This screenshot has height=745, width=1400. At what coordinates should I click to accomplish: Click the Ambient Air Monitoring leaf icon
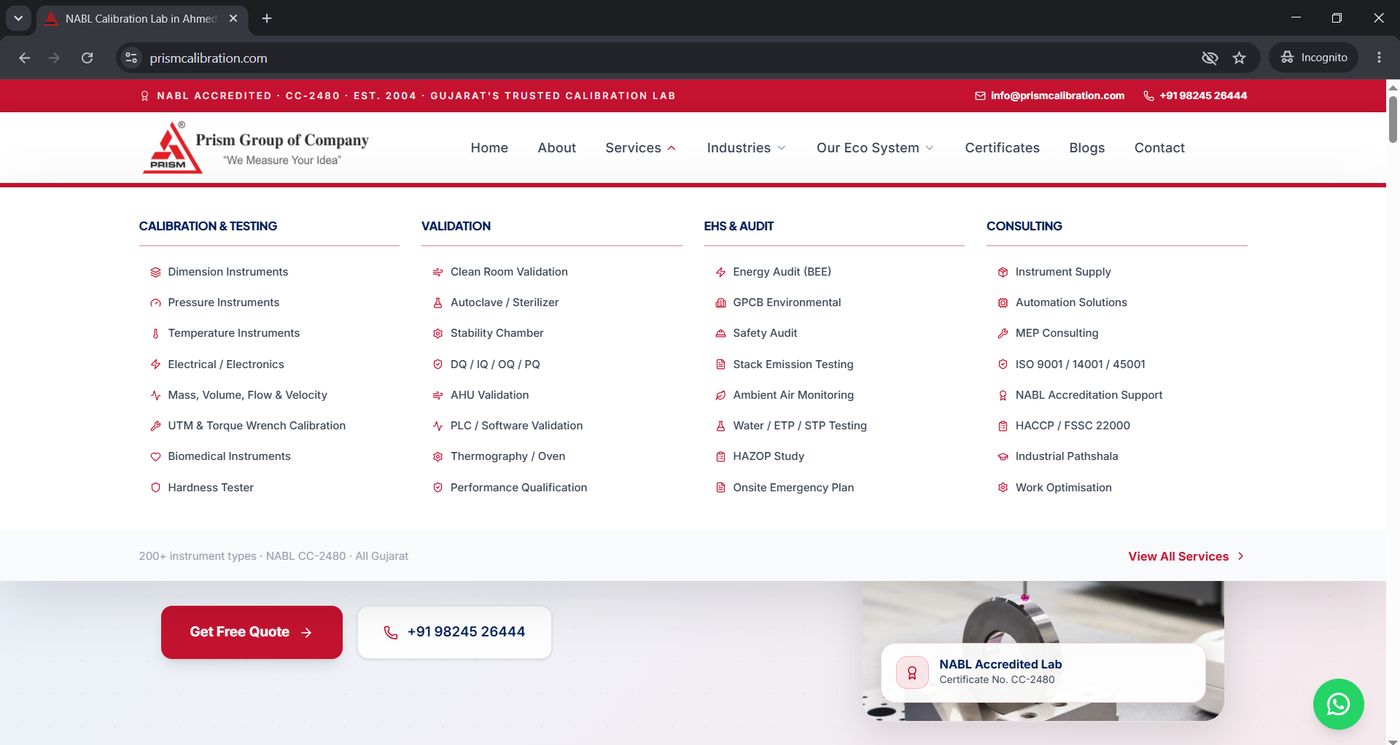coord(721,396)
